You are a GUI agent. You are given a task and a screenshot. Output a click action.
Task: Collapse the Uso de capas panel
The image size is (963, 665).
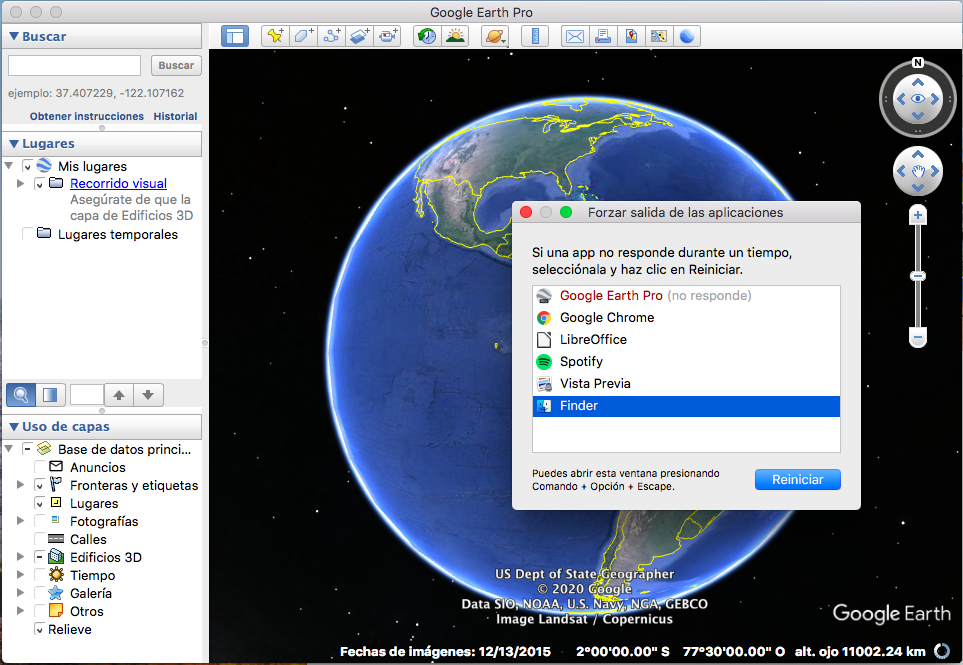click(14, 427)
